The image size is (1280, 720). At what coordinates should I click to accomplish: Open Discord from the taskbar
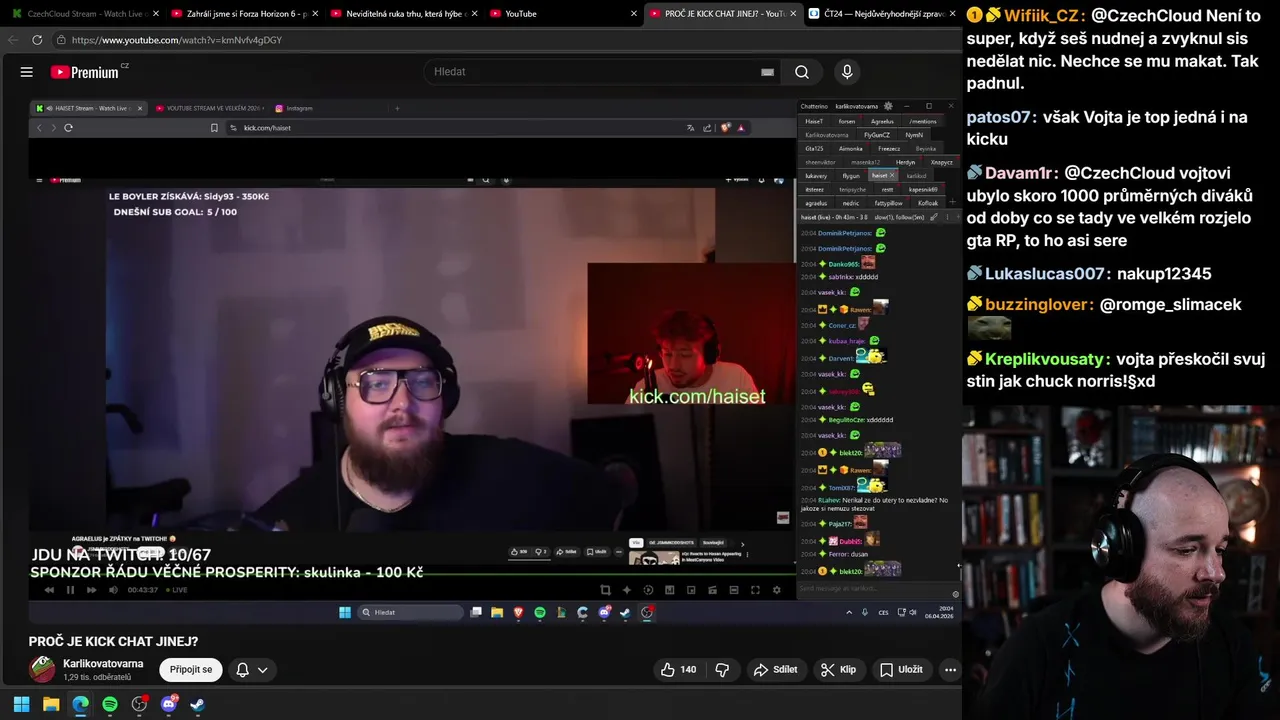(168, 704)
